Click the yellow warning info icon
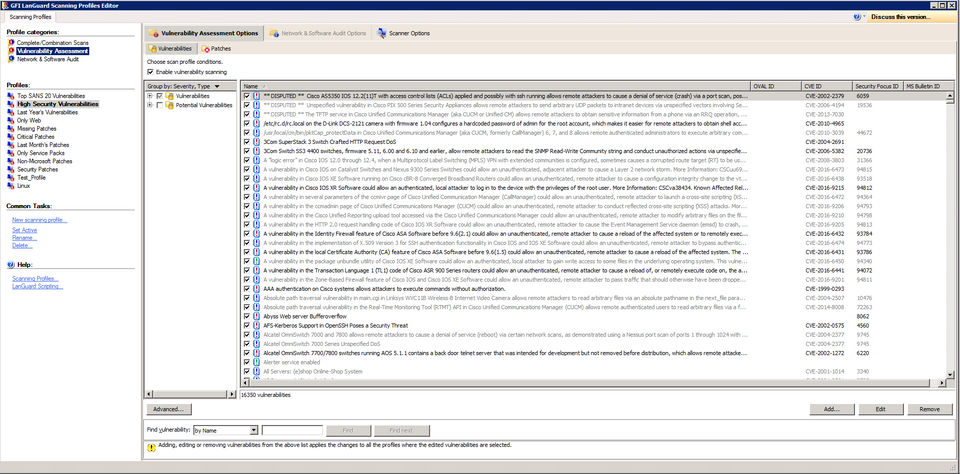Screen dimensions: 960x474 tap(151, 448)
